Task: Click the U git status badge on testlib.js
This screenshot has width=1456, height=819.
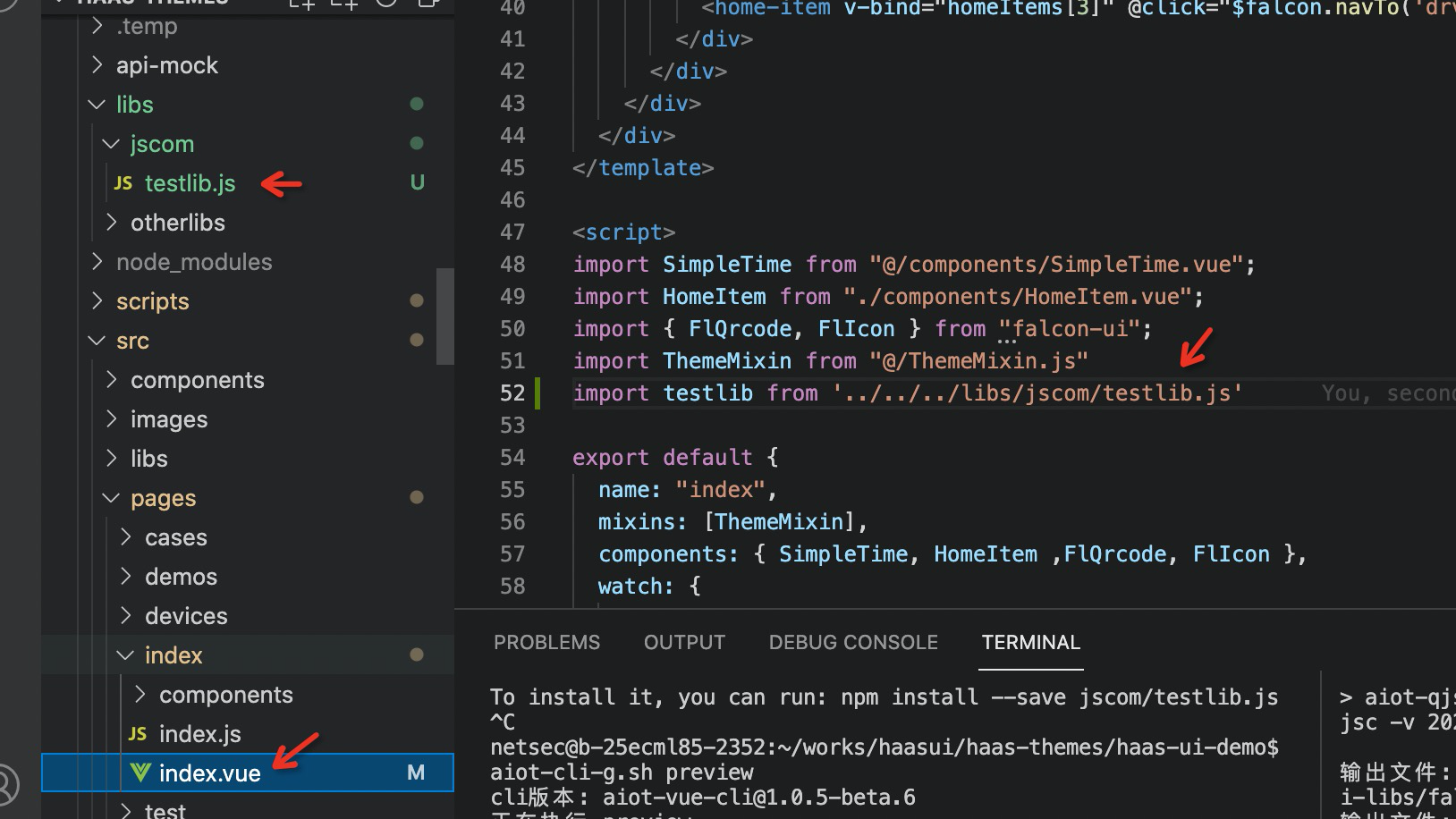Action: 417,183
